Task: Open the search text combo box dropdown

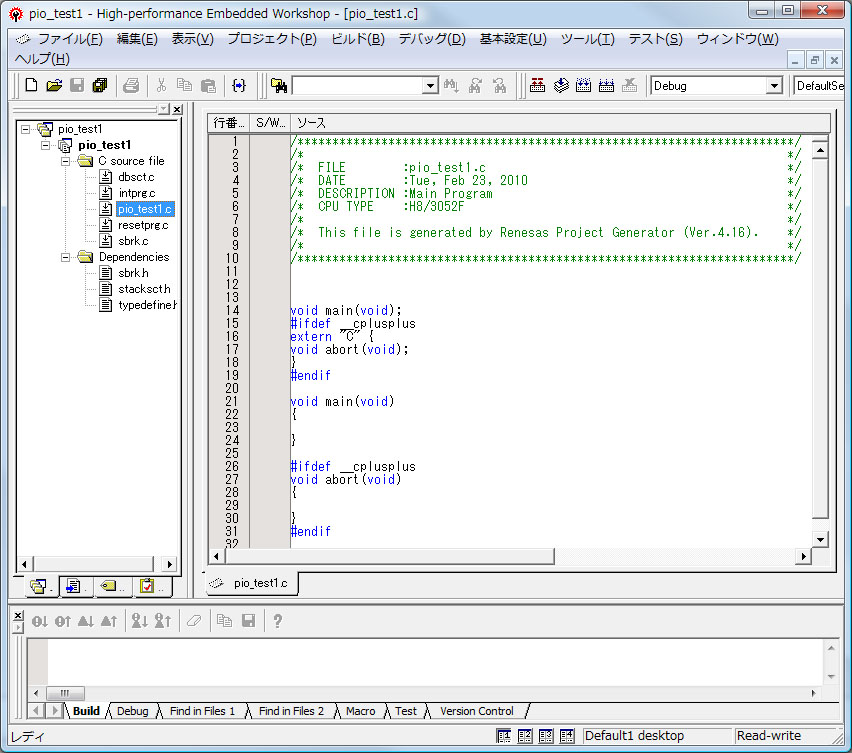Action: (430, 86)
